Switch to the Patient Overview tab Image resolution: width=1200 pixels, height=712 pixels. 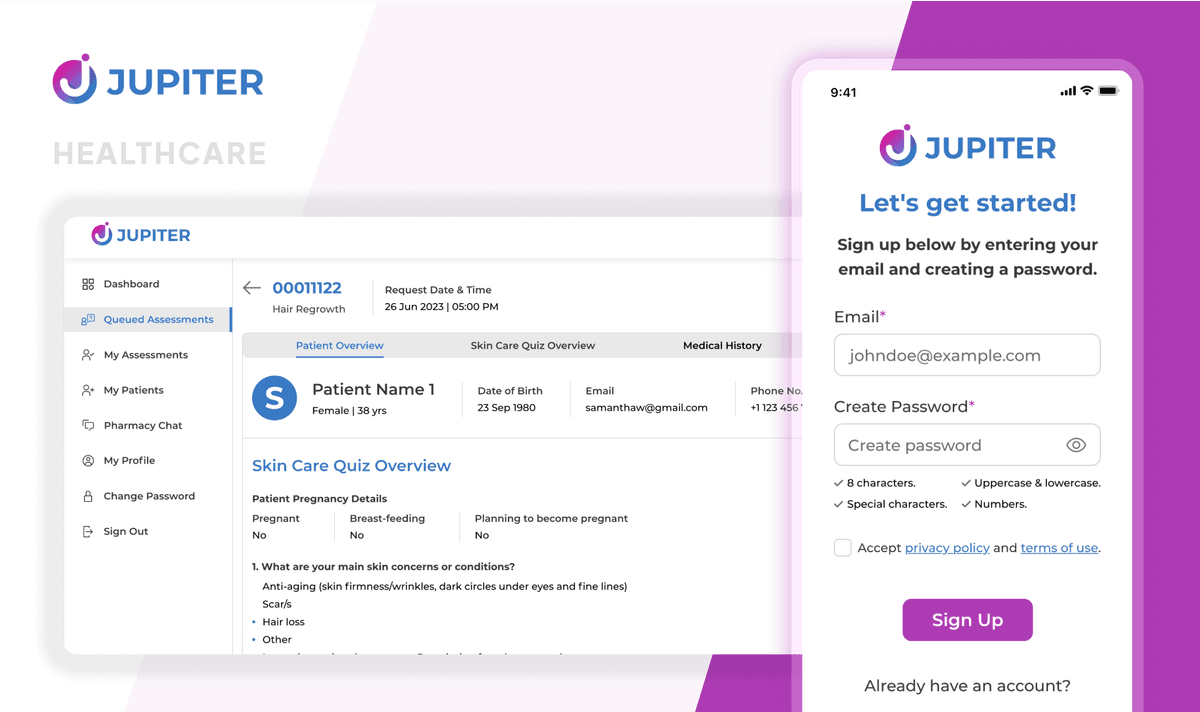(x=339, y=346)
